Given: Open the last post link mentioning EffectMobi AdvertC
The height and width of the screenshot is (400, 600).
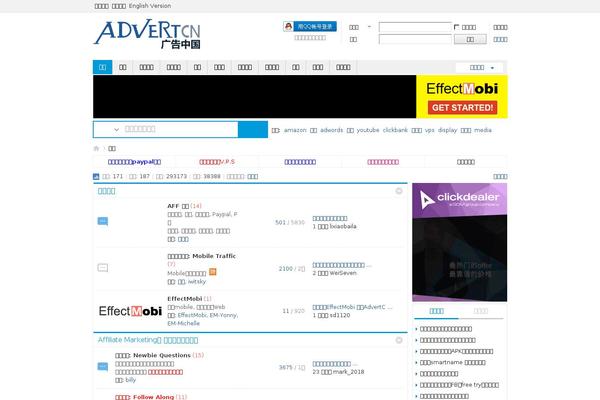Looking at the screenshot, I should [352, 307].
